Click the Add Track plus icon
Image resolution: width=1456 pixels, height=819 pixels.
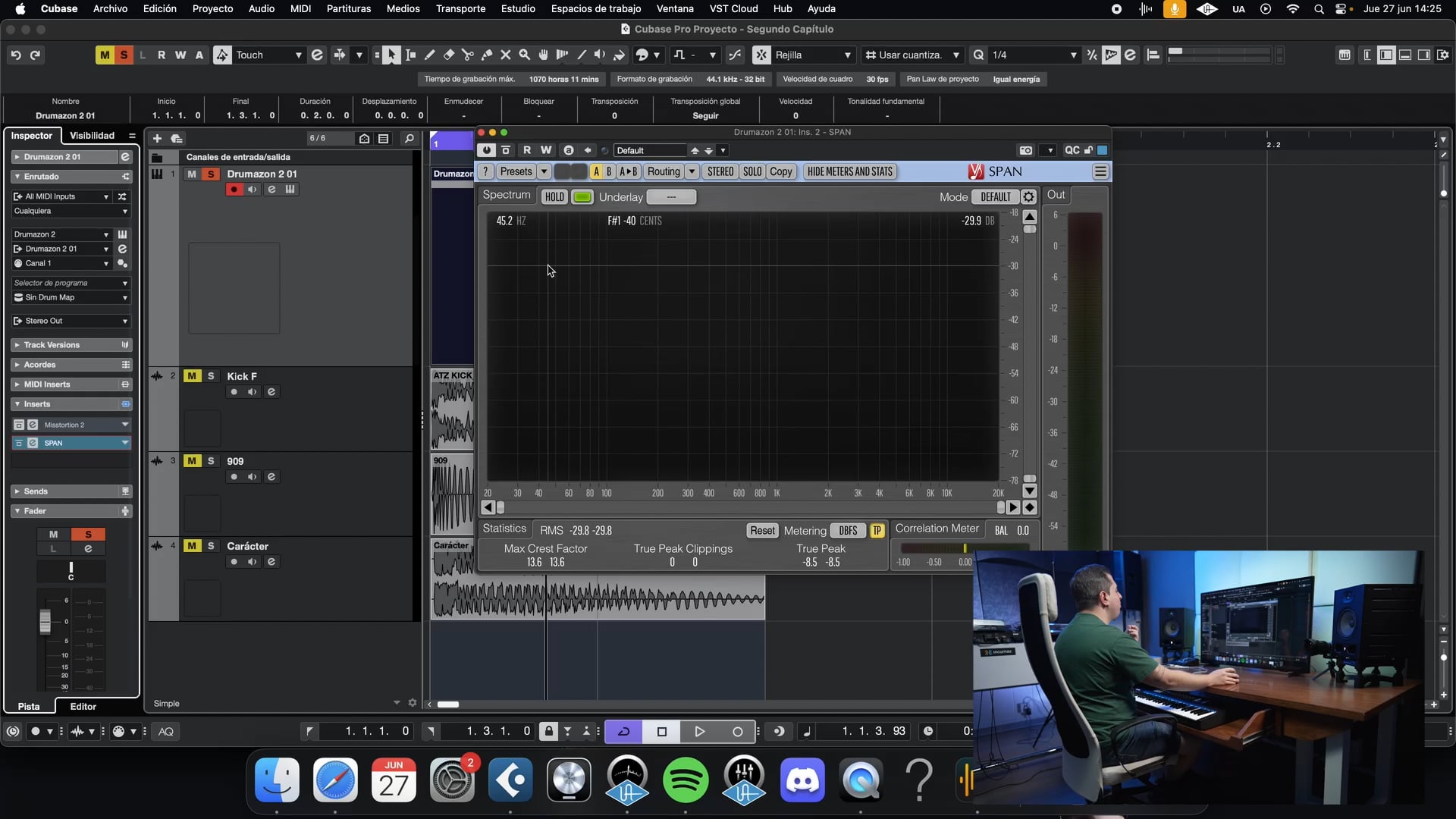click(157, 138)
